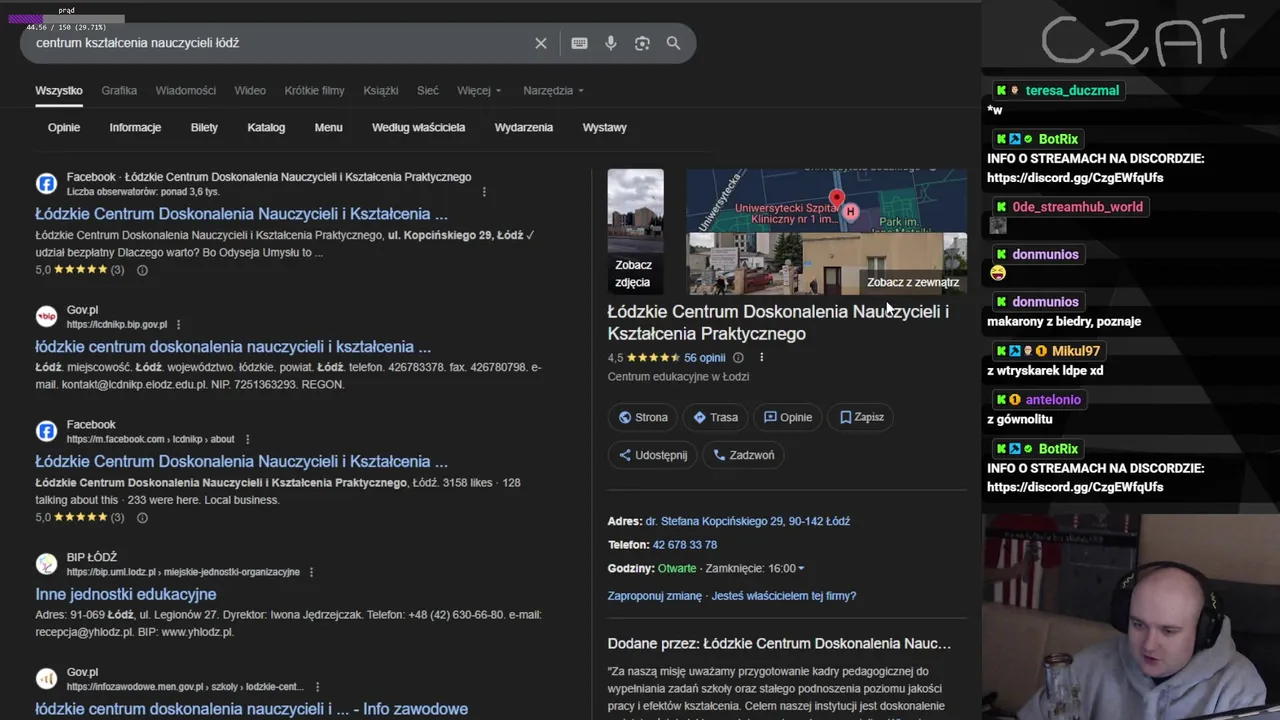The height and width of the screenshot is (720, 1280).
Task: Click info icon next to 56 opinii
Action: point(738,357)
